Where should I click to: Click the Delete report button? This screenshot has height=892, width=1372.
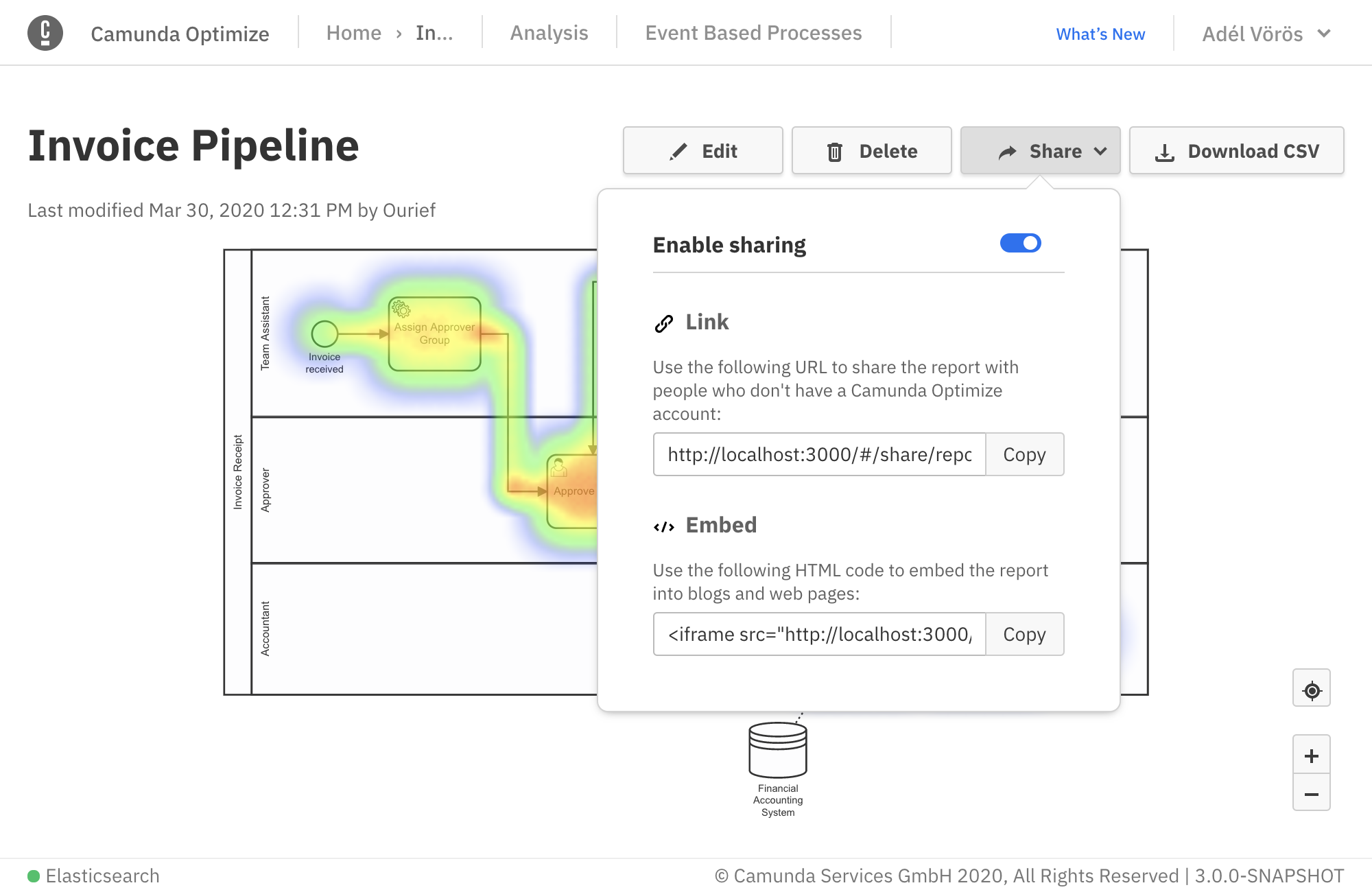pyautogui.click(x=871, y=151)
